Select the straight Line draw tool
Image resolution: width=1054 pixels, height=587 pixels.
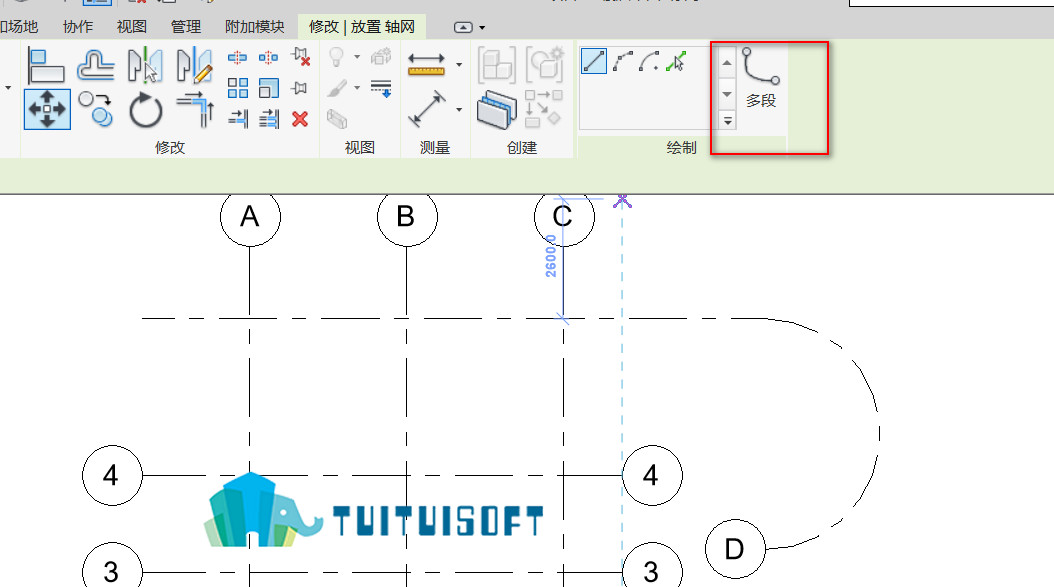tap(594, 61)
